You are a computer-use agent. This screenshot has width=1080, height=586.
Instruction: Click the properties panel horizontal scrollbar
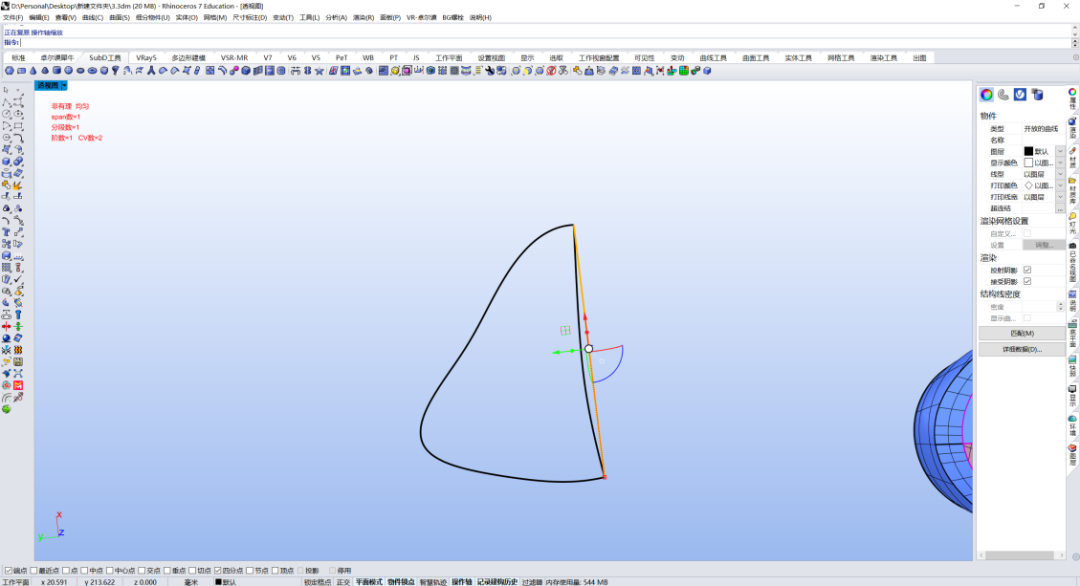point(1021,555)
